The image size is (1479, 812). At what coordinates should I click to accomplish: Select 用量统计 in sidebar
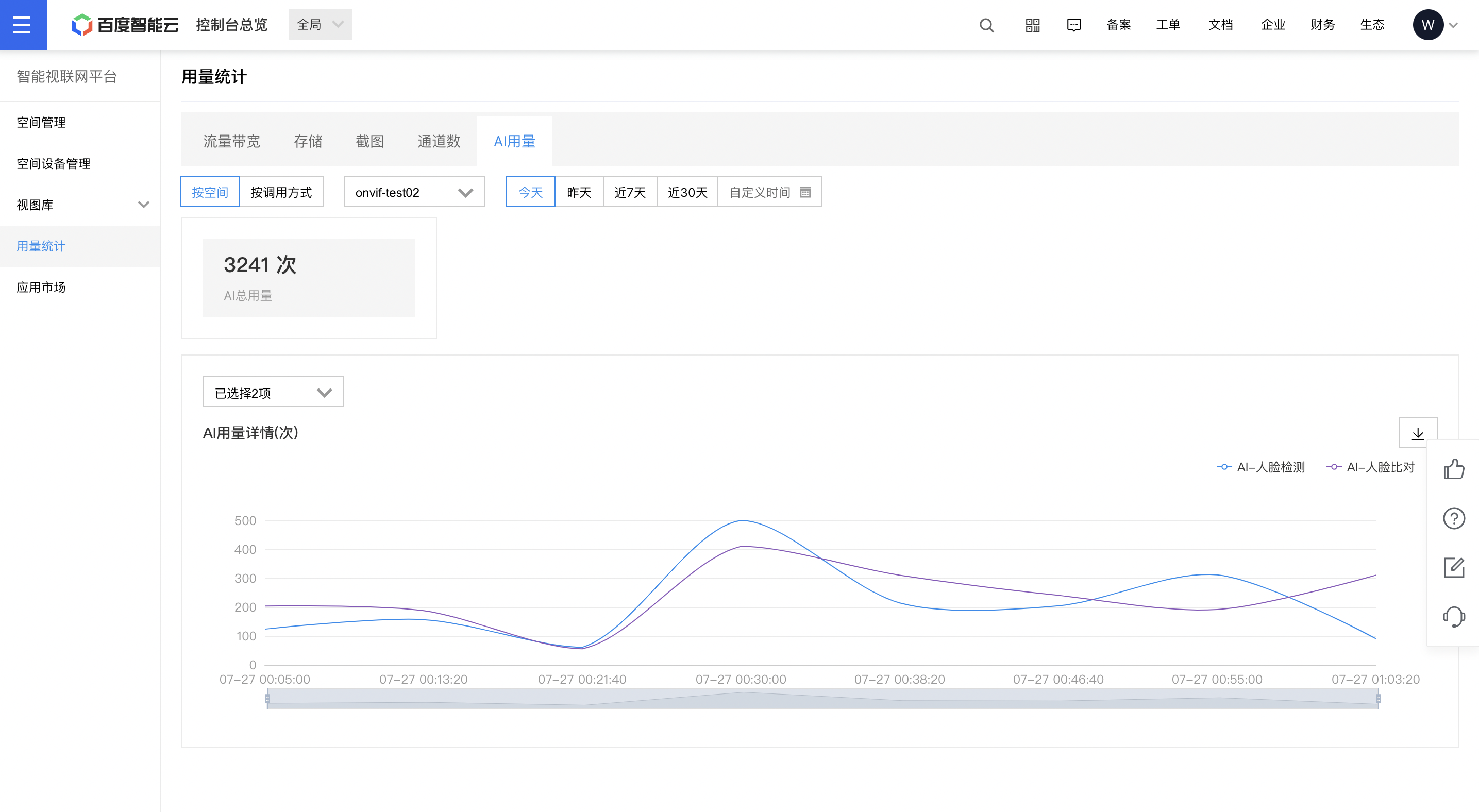[80, 246]
